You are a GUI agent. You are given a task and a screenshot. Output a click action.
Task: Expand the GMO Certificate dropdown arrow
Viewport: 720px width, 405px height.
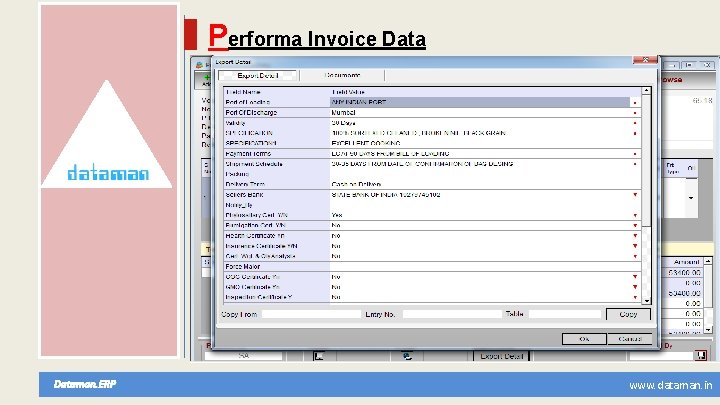click(x=635, y=287)
